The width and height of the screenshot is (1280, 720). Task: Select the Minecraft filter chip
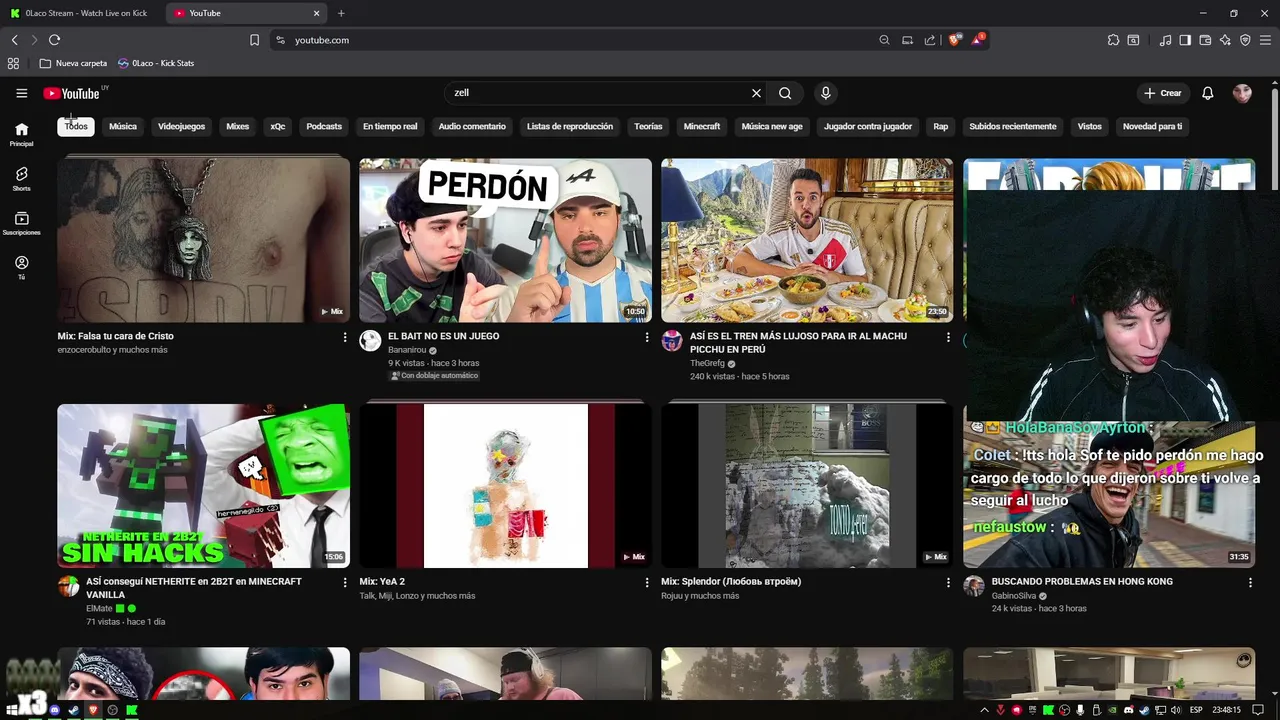tap(702, 127)
